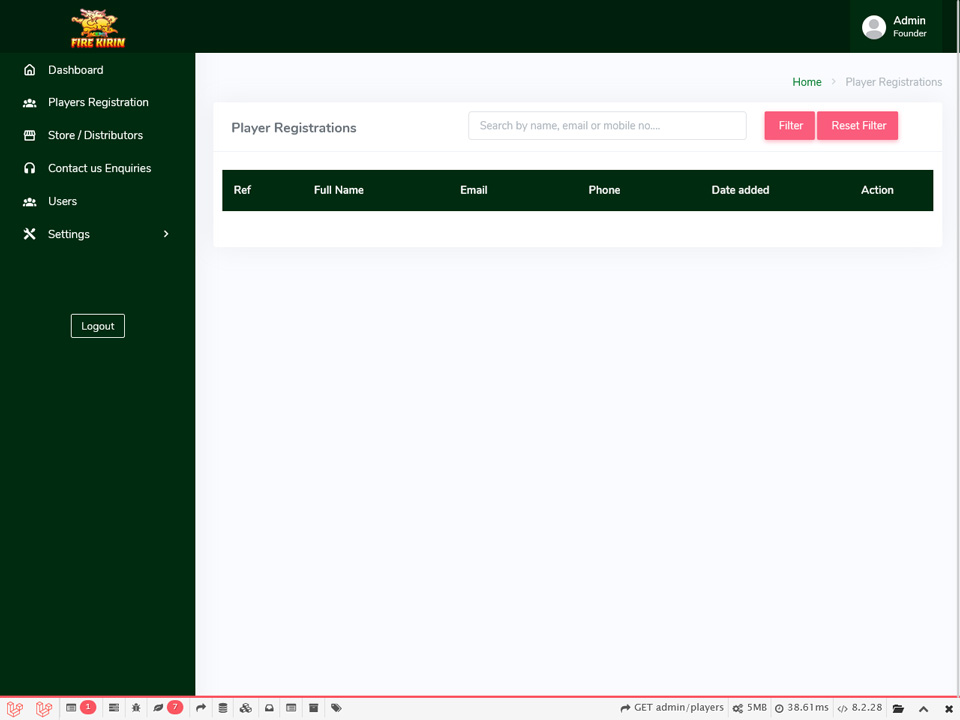Open Store / Distributors menu item
The height and width of the screenshot is (720, 960).
click(95, 135)
